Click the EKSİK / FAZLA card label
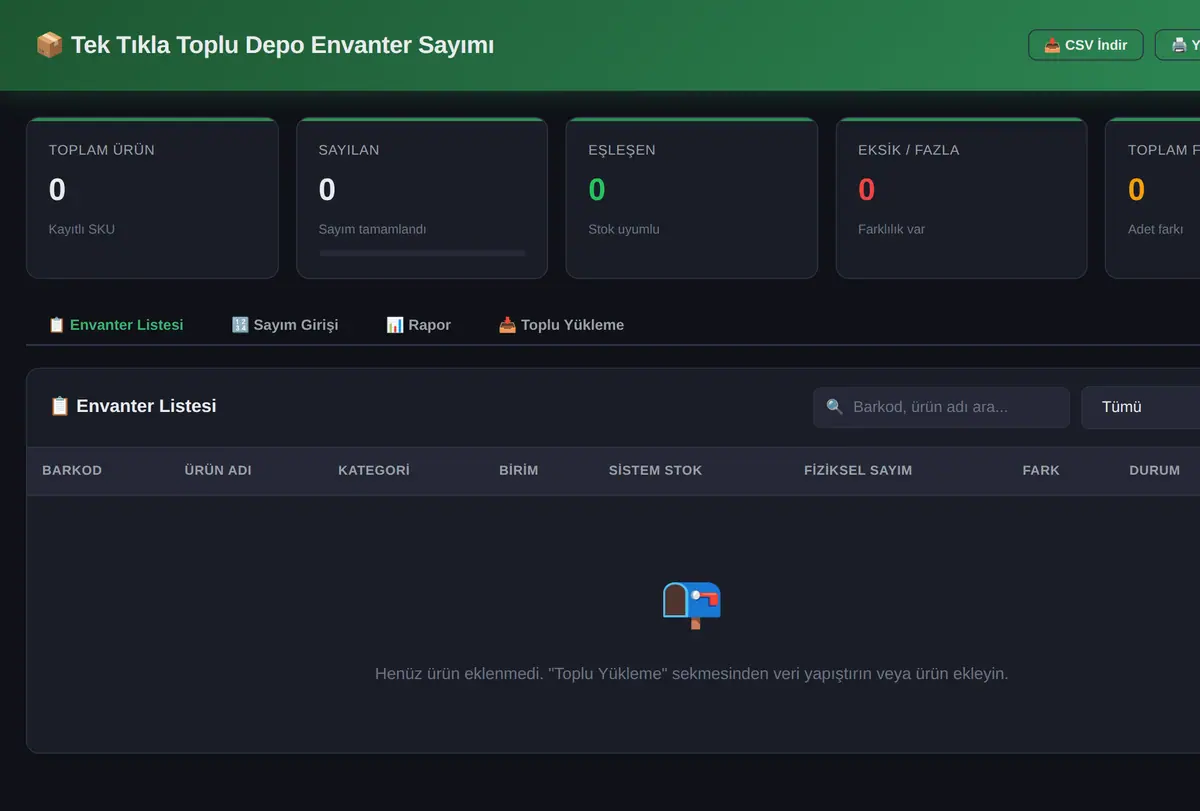The image size is (1200, 811). [909, 150]
